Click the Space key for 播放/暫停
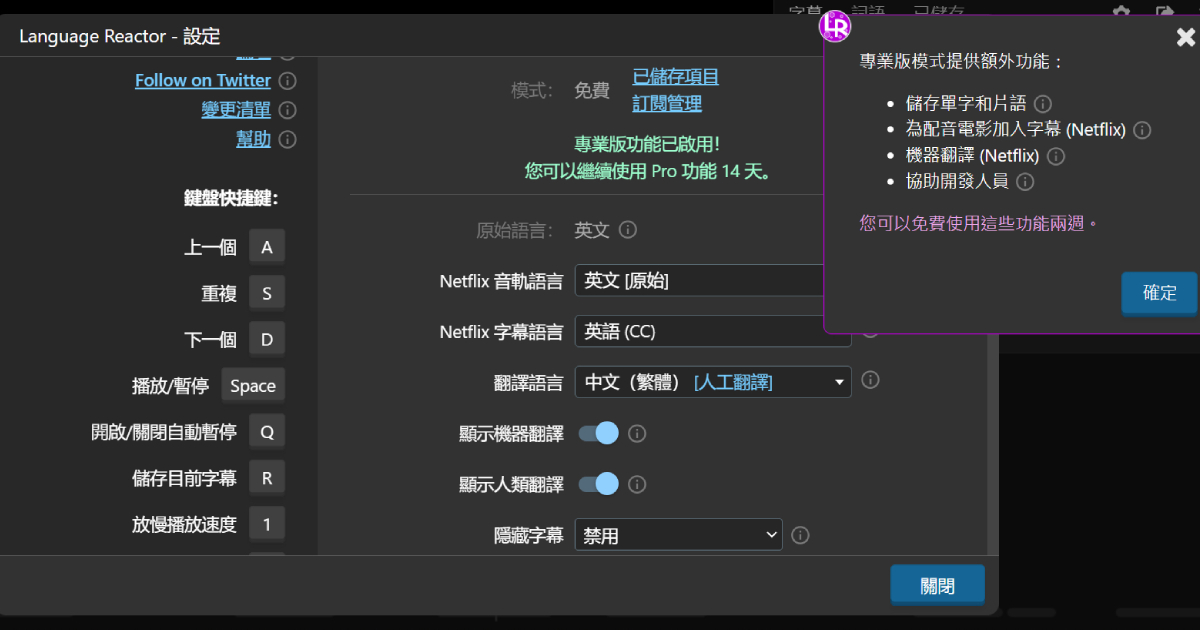This screenshot has height=630, width=1200. tap(253, 386)
